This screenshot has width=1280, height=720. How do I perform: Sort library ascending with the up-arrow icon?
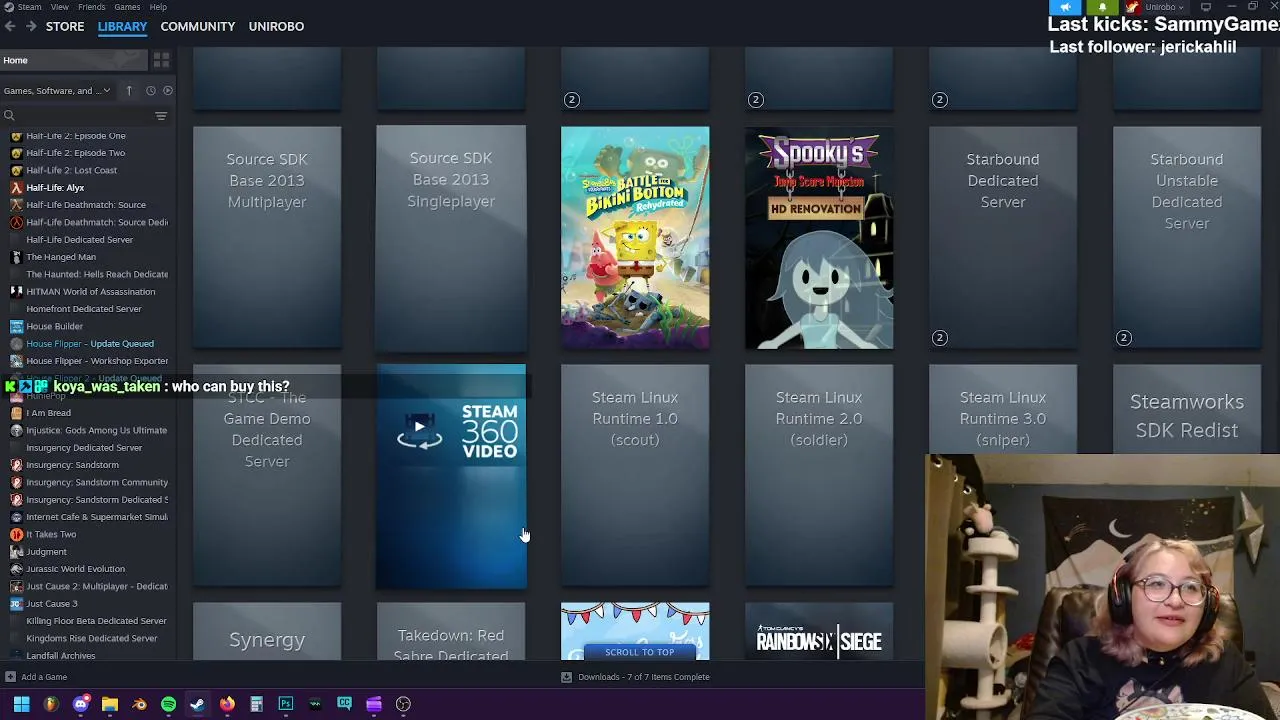(x=129, y=90)
